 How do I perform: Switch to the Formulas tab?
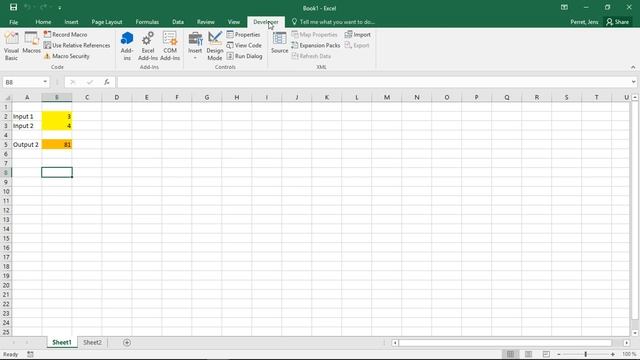pyautogui.click(x=147, y=22)
